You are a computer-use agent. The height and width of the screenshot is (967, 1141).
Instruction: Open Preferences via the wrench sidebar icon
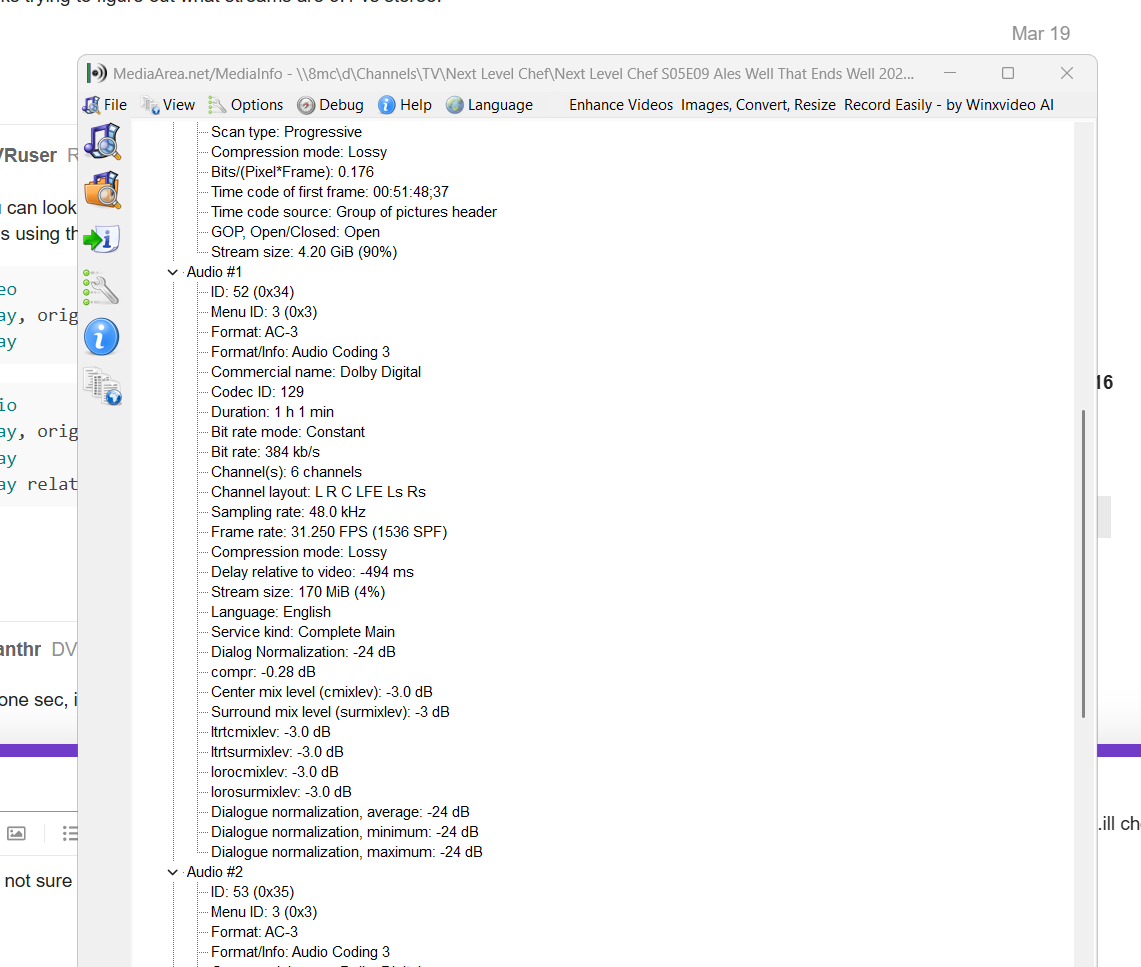click(102, 288)
